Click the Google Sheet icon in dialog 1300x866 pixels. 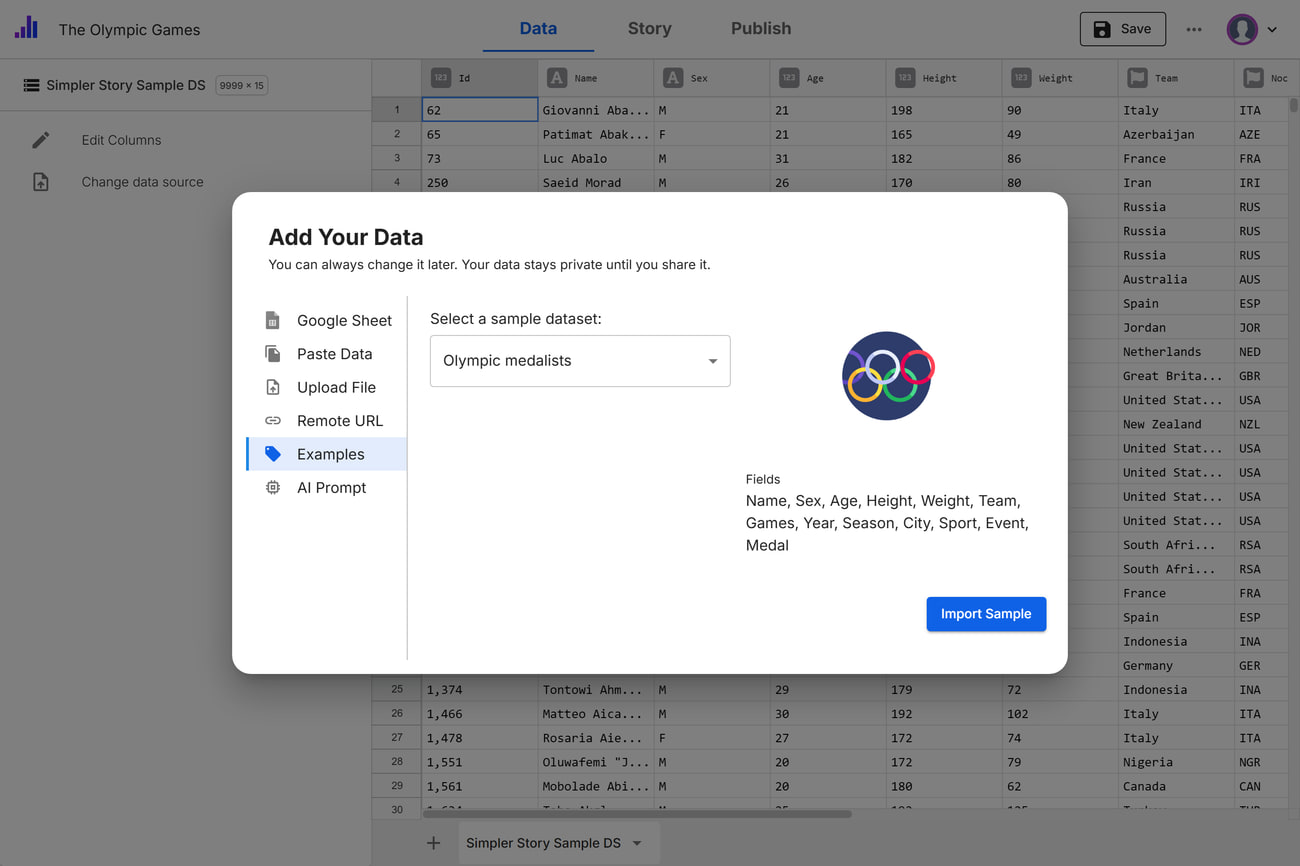point(272,320)
